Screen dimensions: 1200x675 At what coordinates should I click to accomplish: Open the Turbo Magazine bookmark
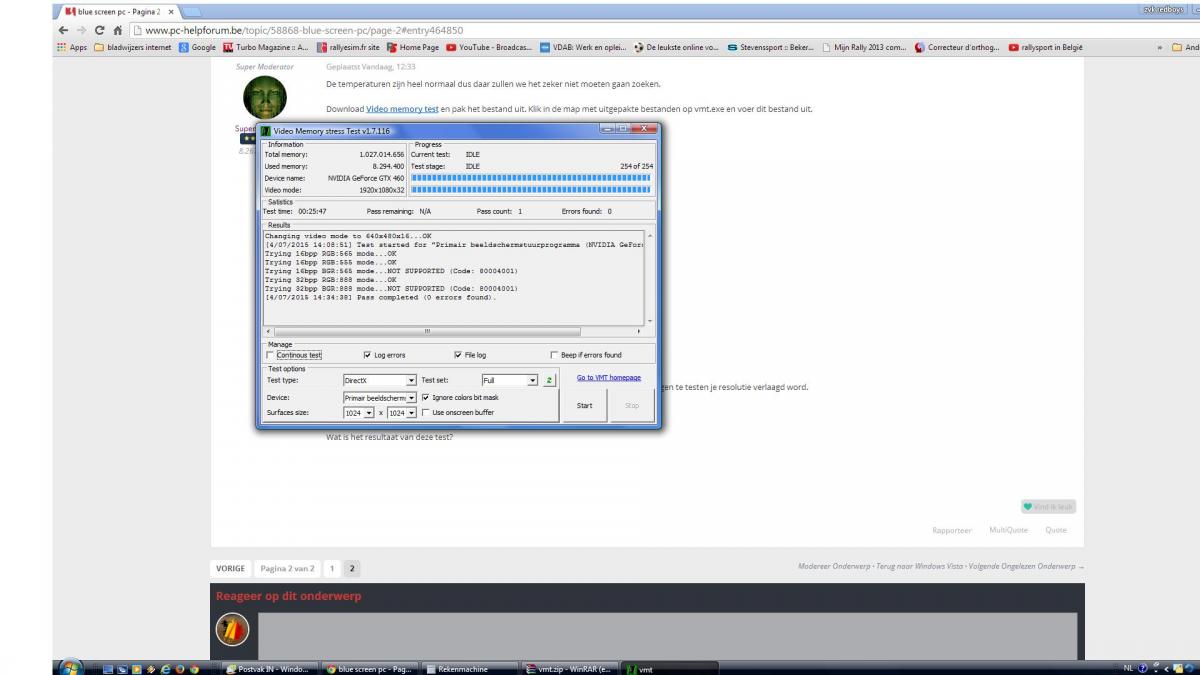[x=266, y=47]
